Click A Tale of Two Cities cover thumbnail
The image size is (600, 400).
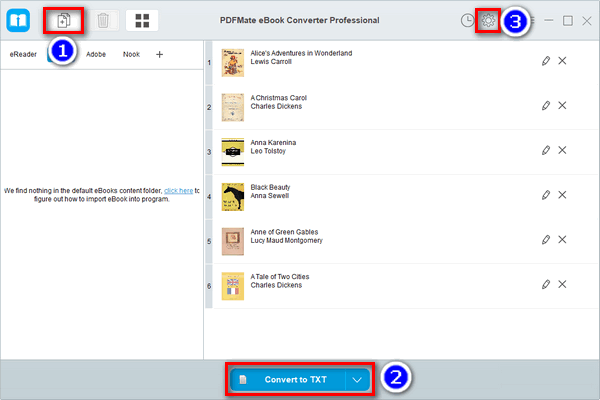pyautogui.click(x=233, y=286)
